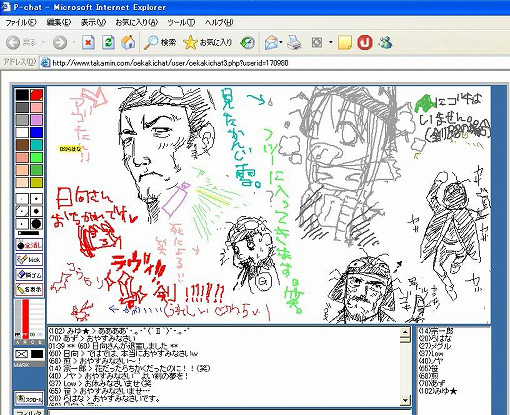This screenshot has height=415, width=510.
Task: Click the chat message input field
Action: pyautogui.click(x=229, y=413)
